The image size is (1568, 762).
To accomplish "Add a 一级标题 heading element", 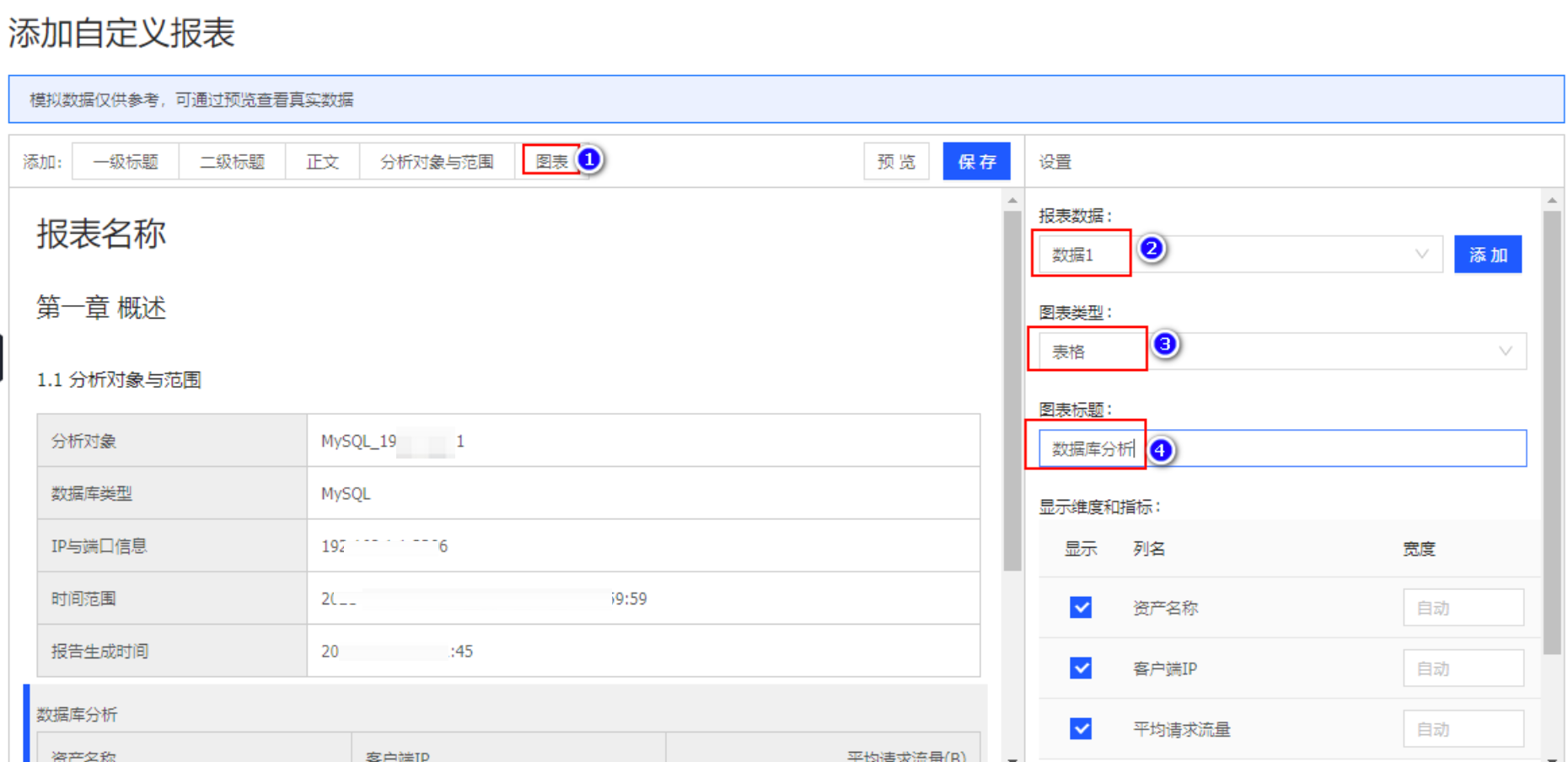I will click(126, 162).
